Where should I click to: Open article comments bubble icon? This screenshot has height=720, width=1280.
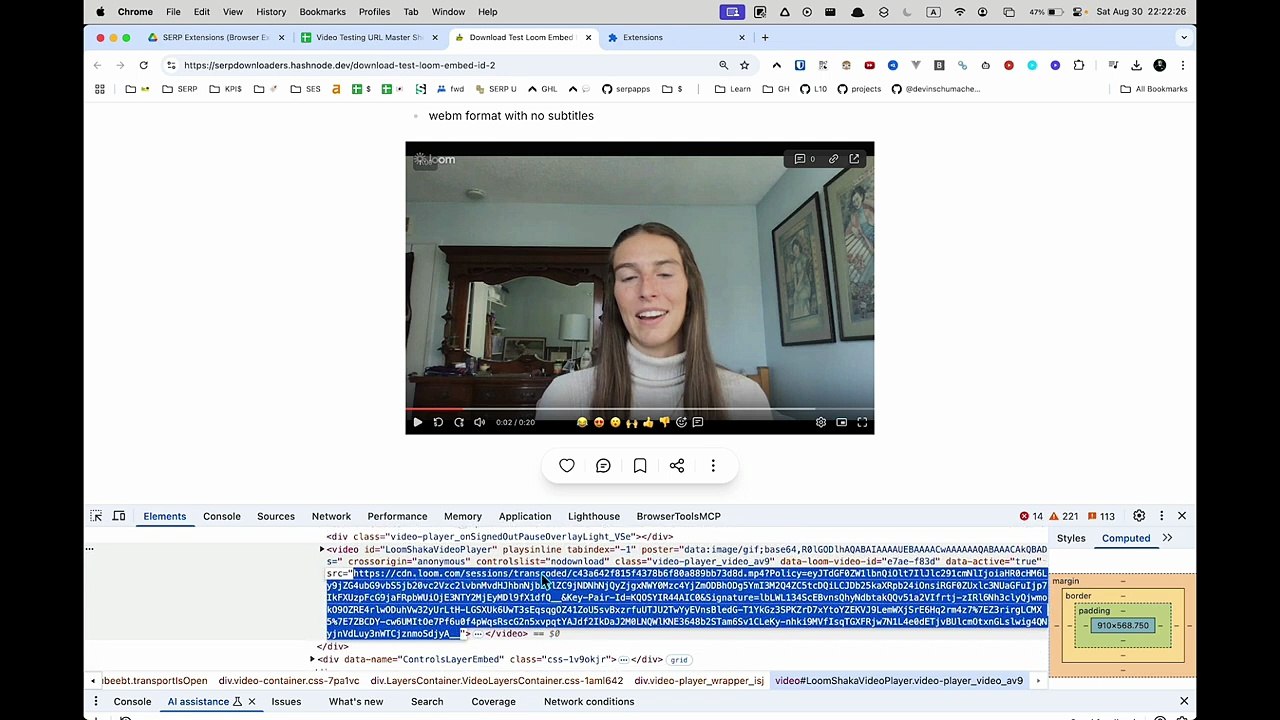coord(603,466)
